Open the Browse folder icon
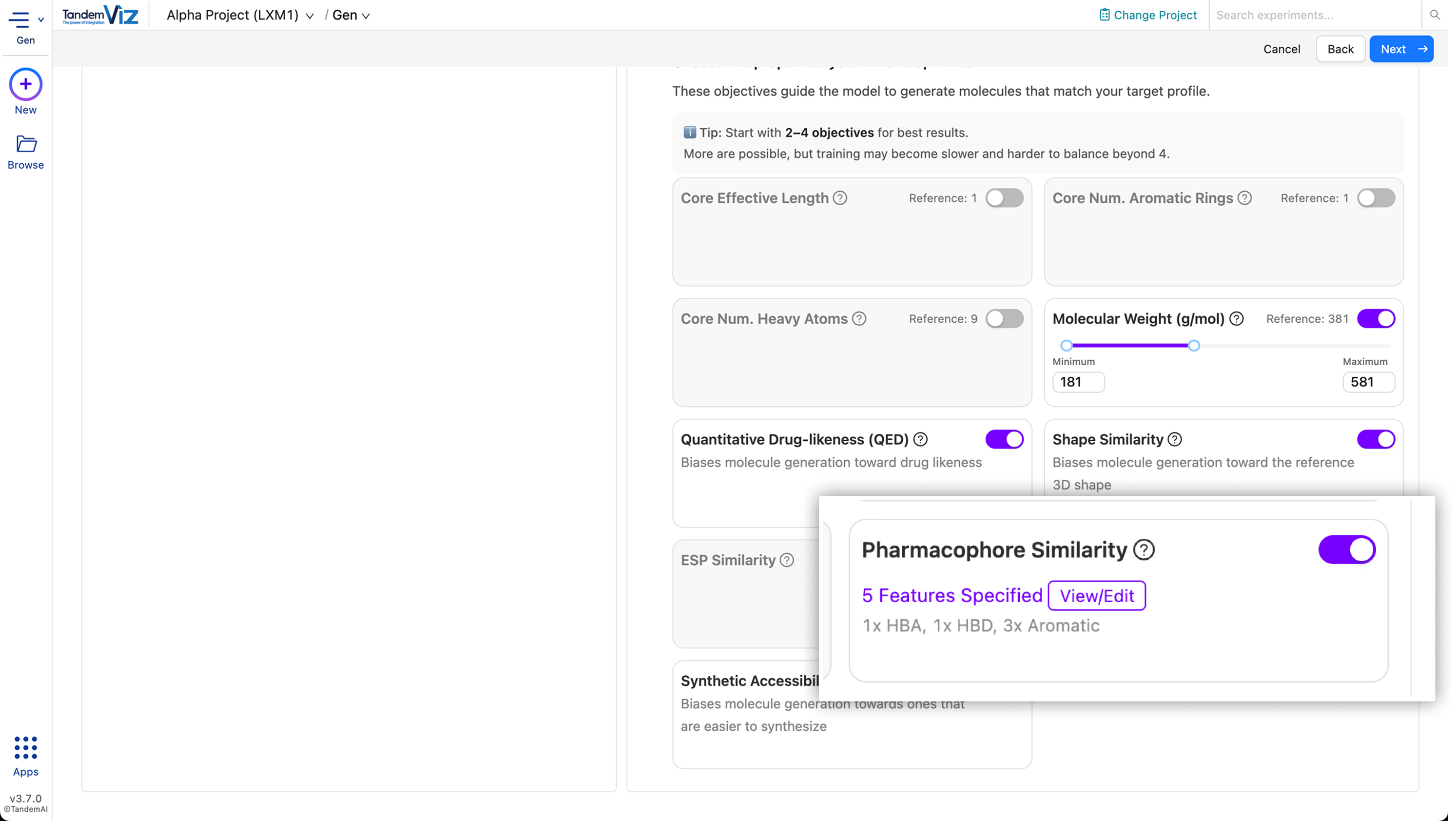Image resolution: width=1456 pixels, height=821 pixels. [x=25, y=144]
